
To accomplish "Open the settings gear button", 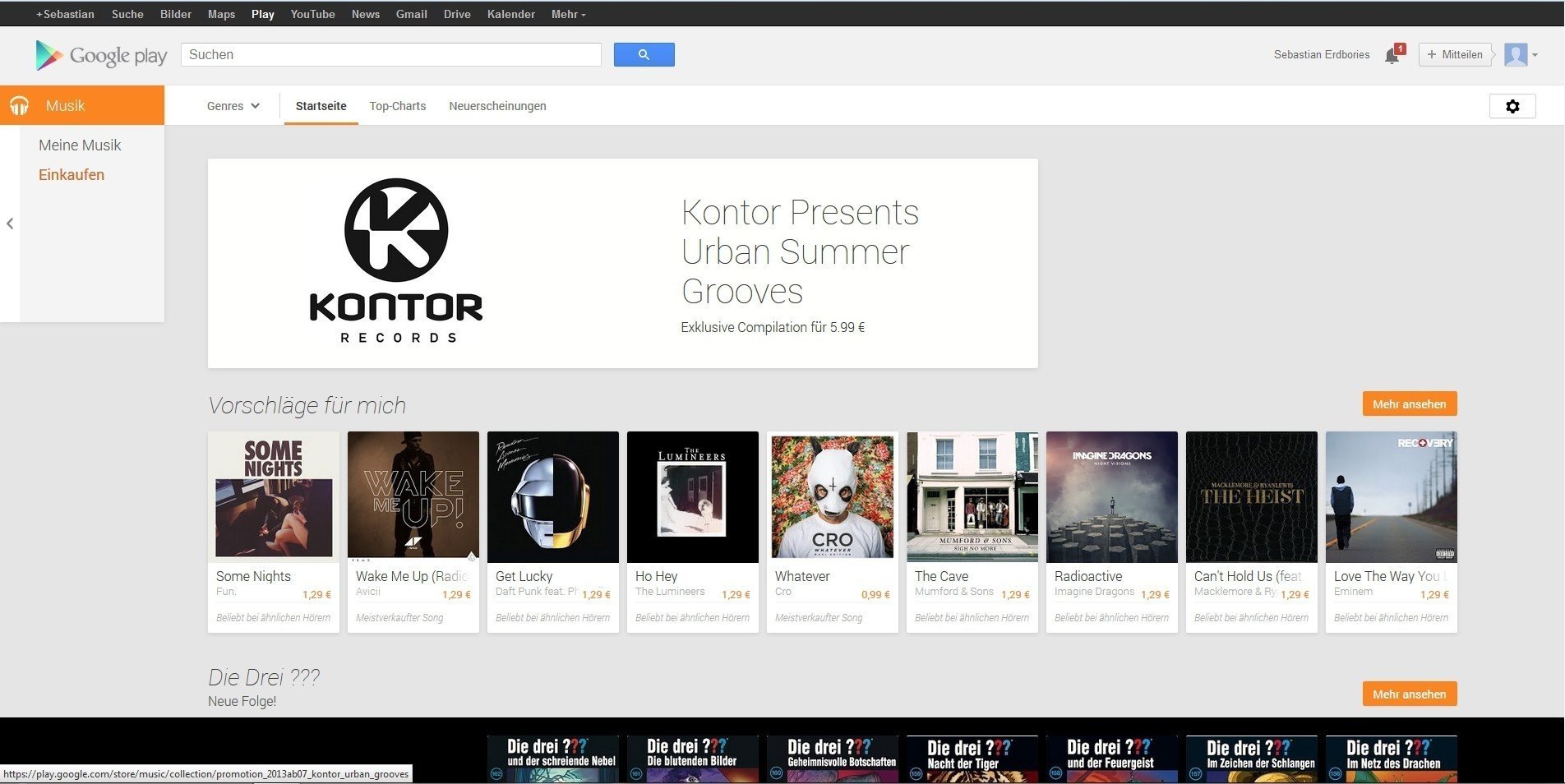I will 1512,106.
